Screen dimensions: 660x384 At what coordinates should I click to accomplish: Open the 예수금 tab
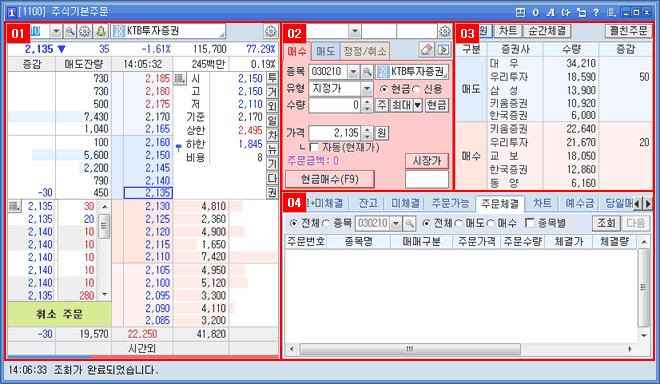click(579, 203)
